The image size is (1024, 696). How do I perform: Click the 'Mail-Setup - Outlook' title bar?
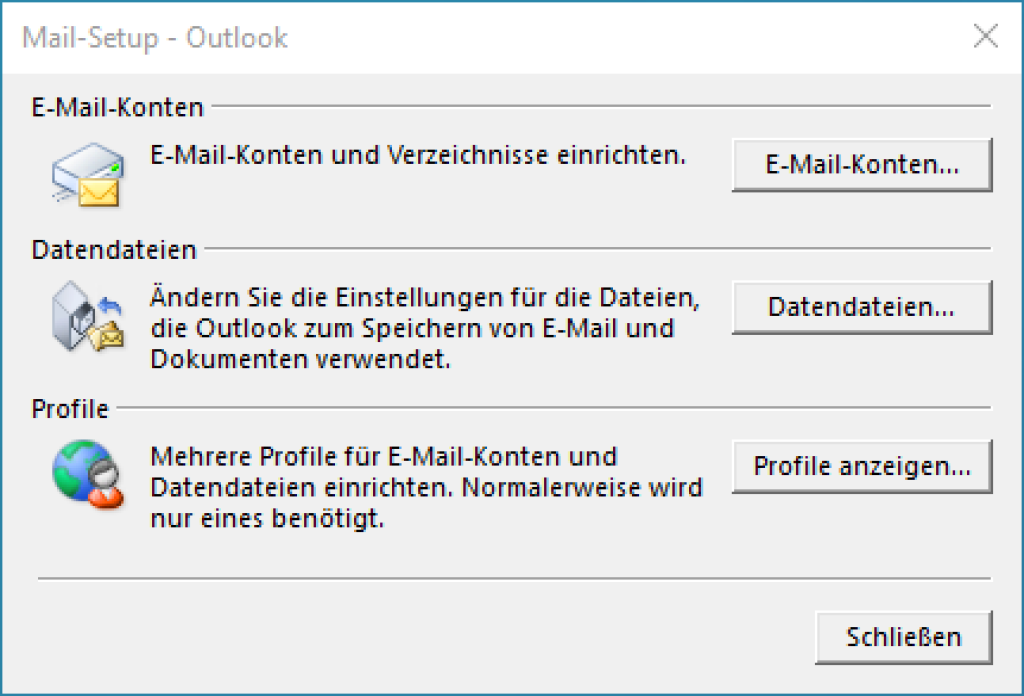pos(483,37)
